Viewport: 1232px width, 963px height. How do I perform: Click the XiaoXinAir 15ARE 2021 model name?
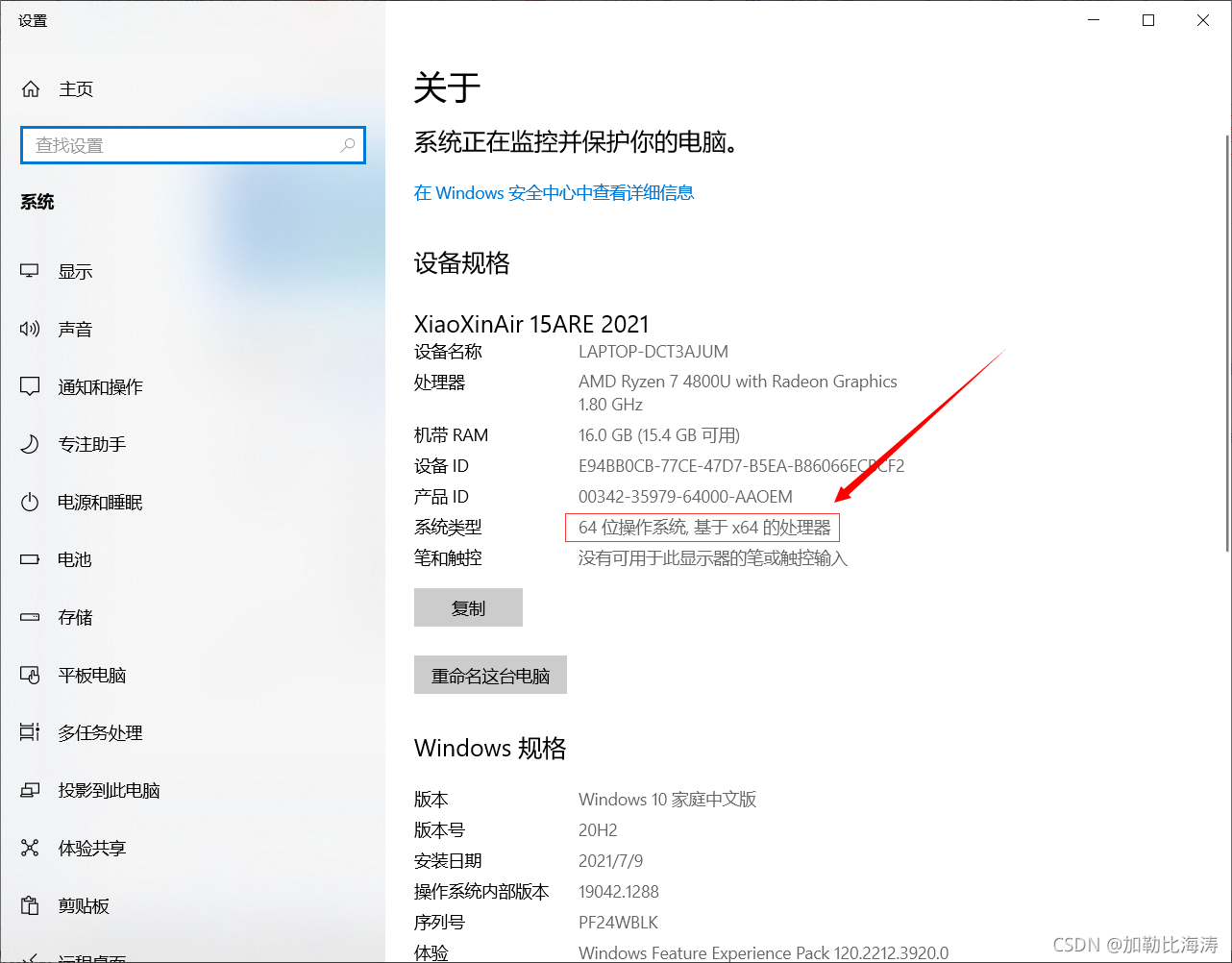tap(531, 324)
